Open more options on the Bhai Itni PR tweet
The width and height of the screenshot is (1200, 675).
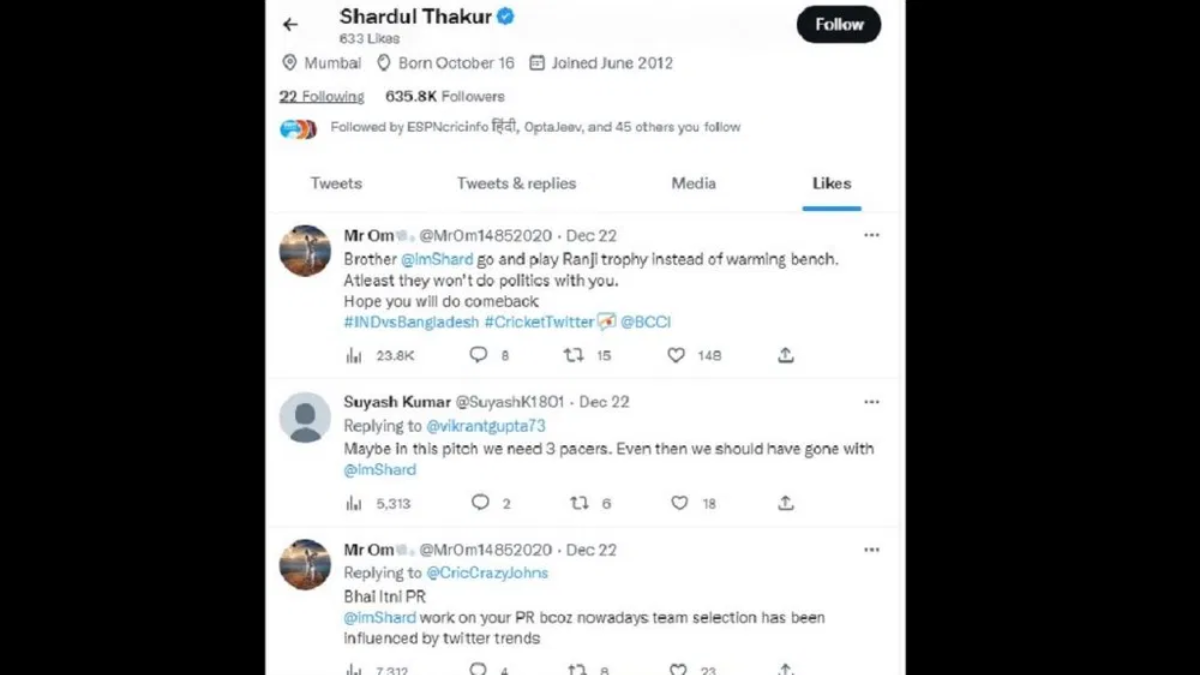(872, 550)
